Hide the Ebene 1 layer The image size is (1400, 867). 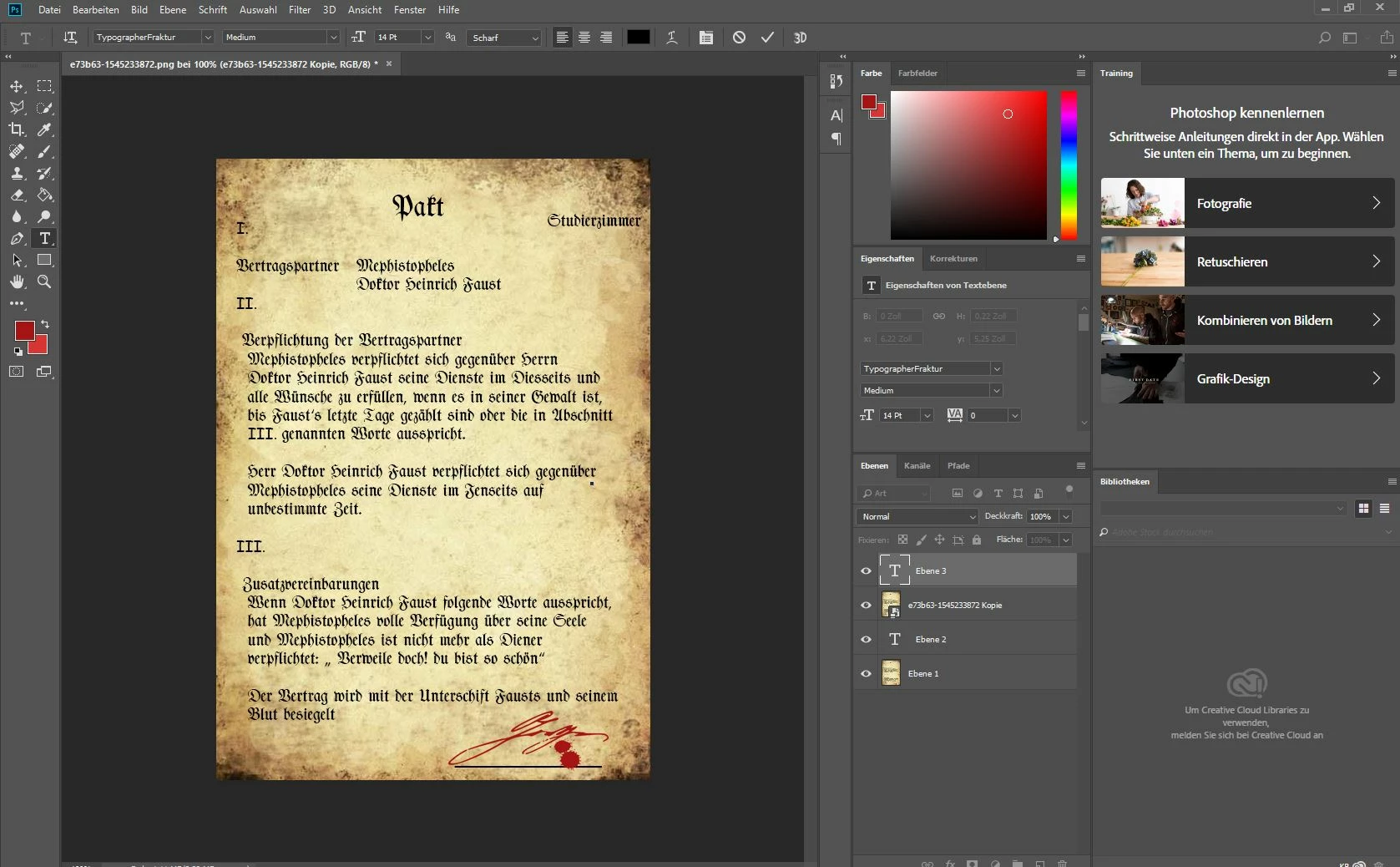(x=866, y=674)
